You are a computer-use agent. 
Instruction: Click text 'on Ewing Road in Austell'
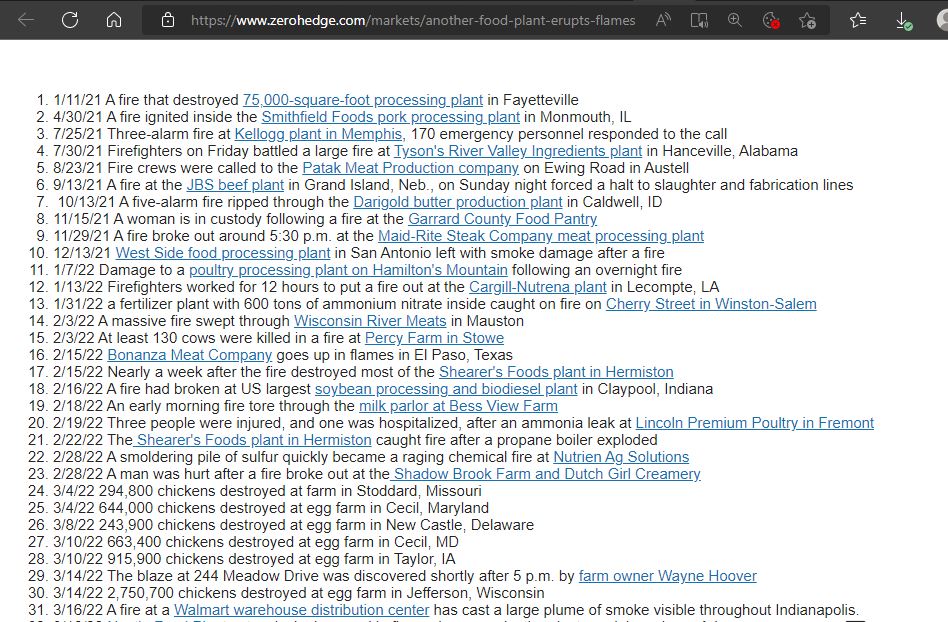click(x=606, y=167)
